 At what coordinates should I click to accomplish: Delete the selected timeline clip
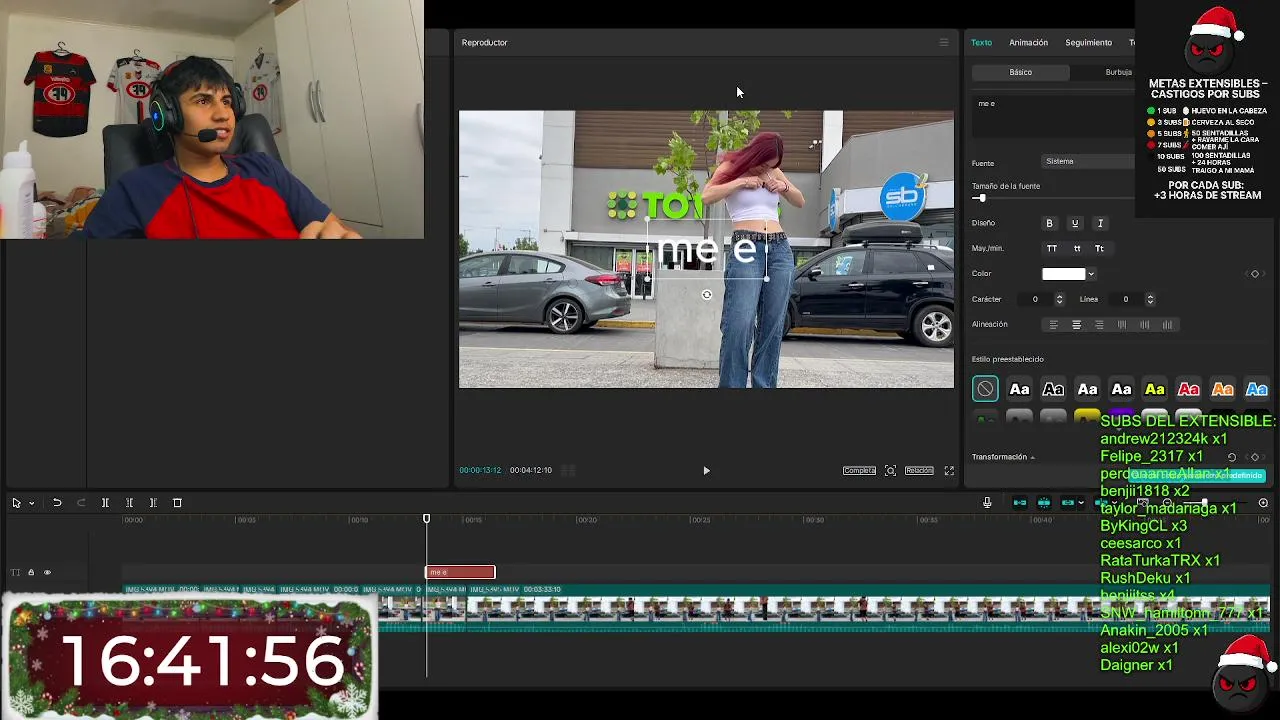point(177,503)
